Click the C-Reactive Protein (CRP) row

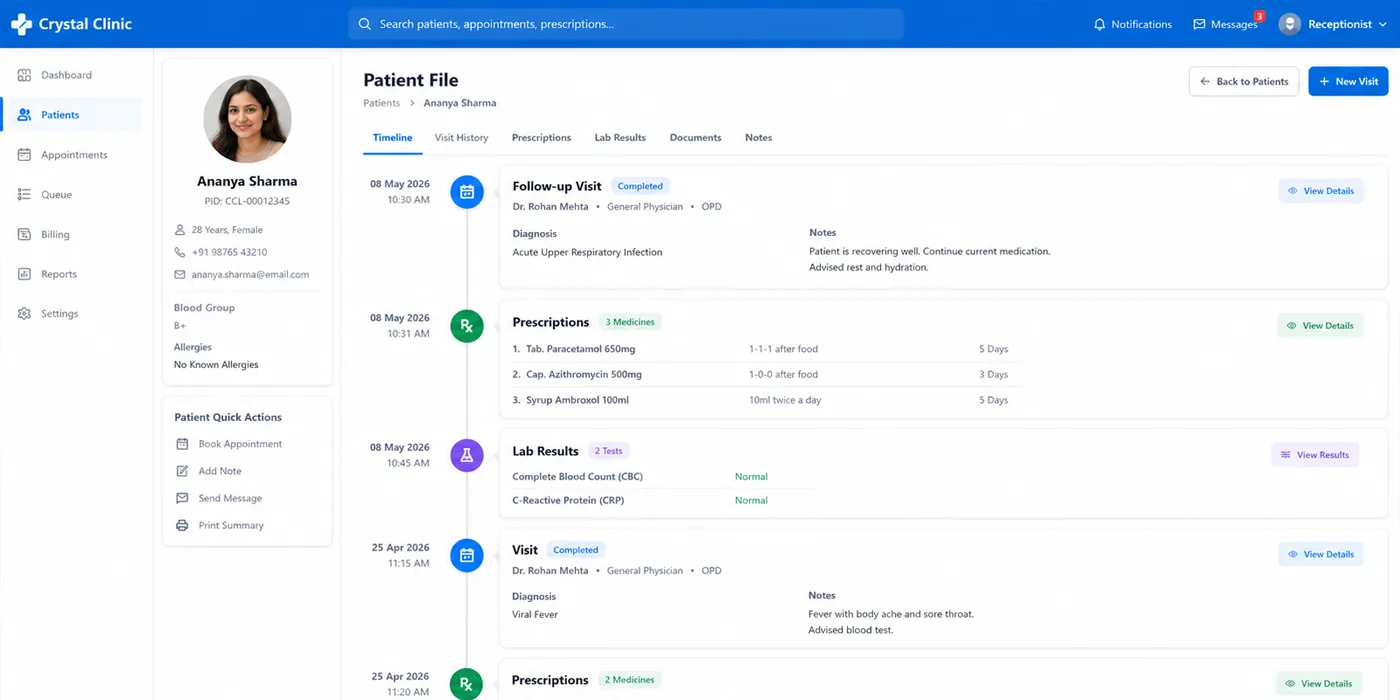pyautogui.click(x=662, y=500)
